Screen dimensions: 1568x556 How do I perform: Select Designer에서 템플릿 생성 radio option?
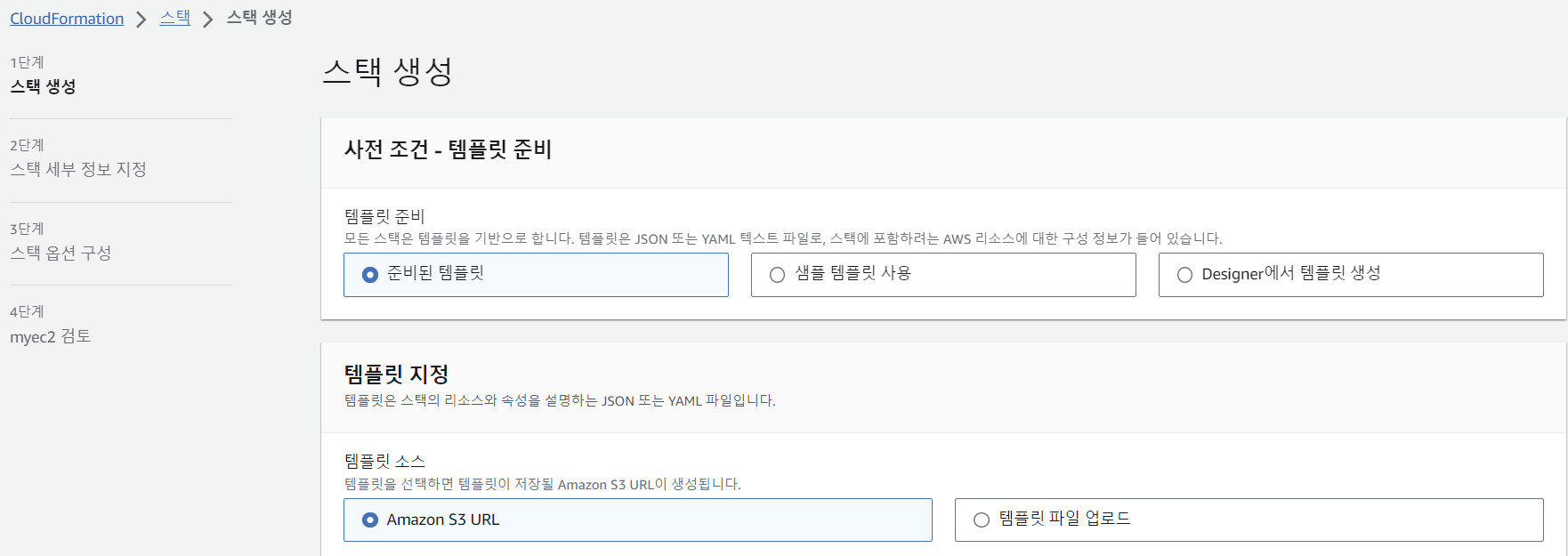pyautogui.click(x=1351, y=275)
